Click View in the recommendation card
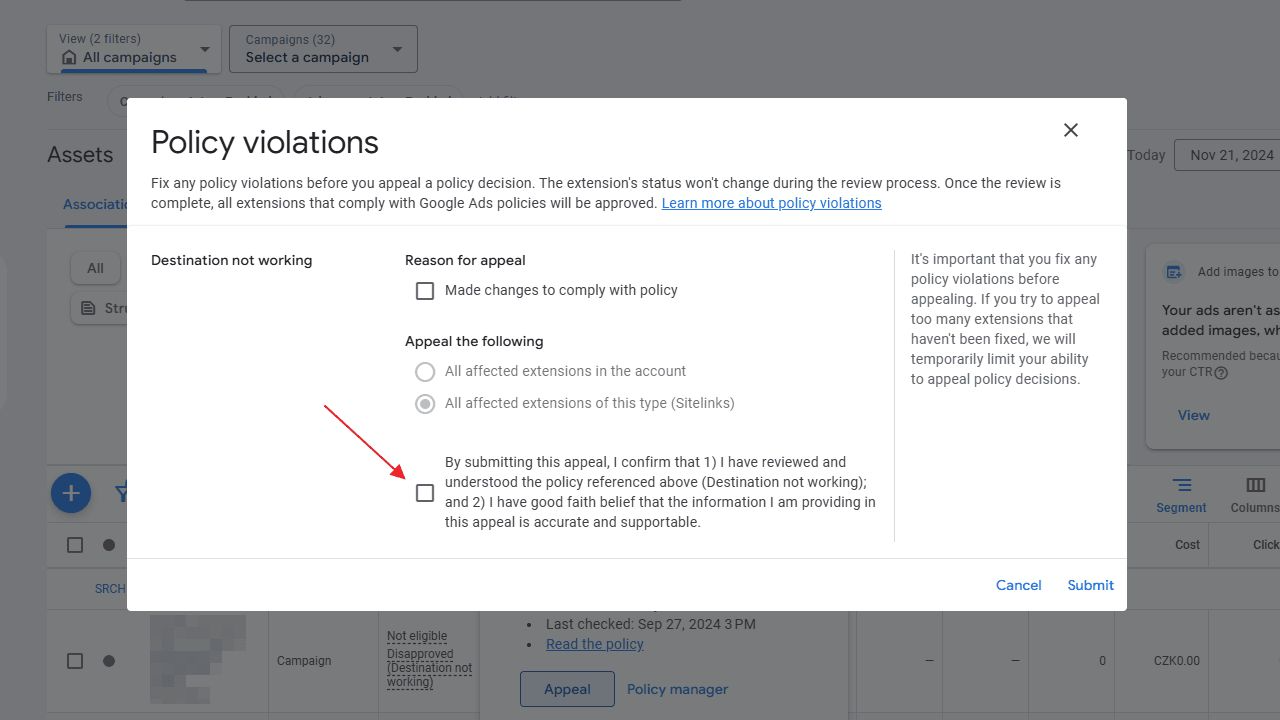This screenshot has width=1280, height=720. pyautogui.click(x=1193, y=415)
